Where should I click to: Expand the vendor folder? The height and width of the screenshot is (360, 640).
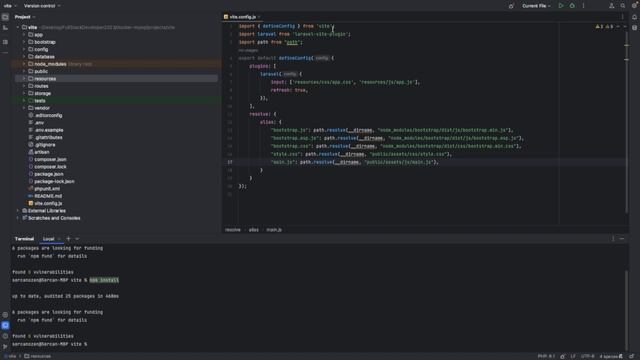24,108
